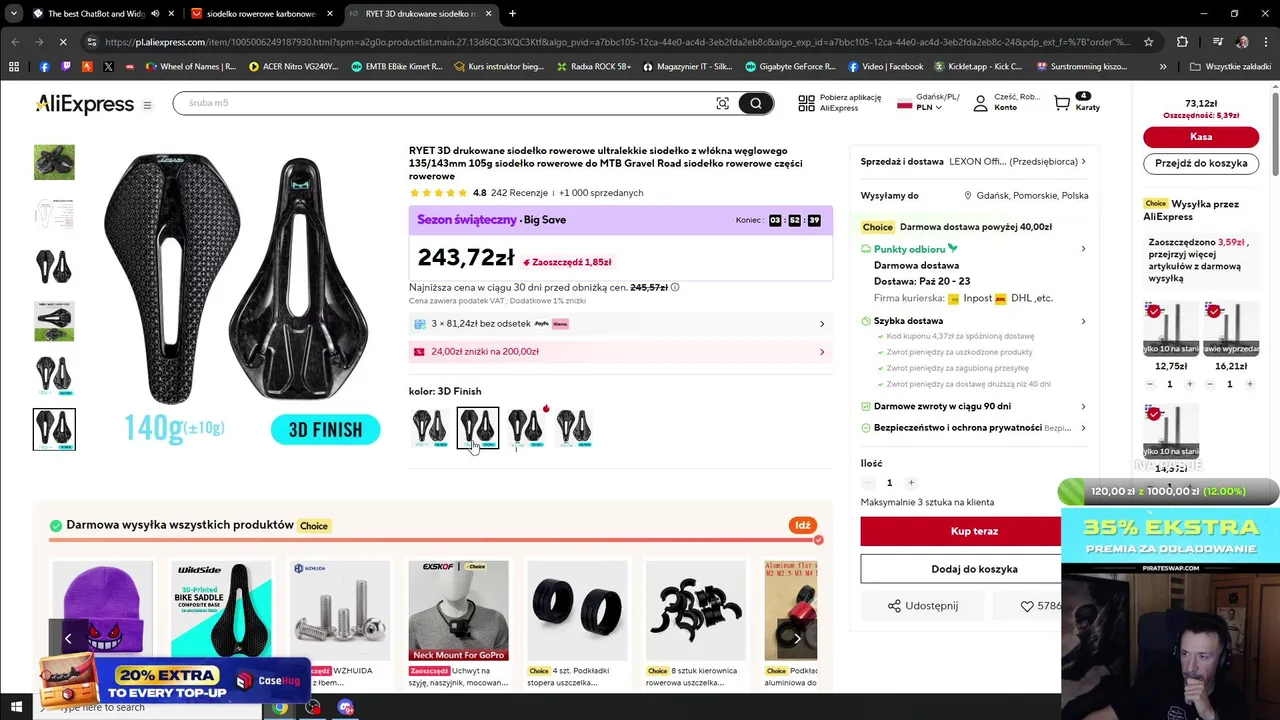
Task: Expand the Gdańsk/PL/PLN region dropdown
Action: [x=929, y=103]
